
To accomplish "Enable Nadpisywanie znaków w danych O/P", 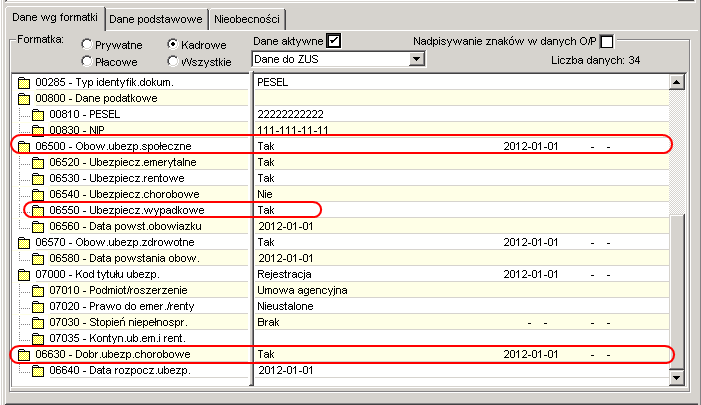I will (607, 42).
